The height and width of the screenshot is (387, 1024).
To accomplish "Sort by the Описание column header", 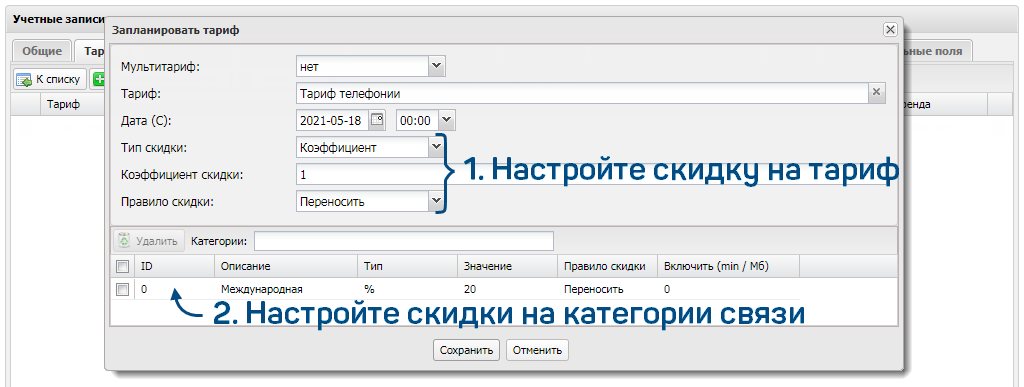I will [286, 266].
